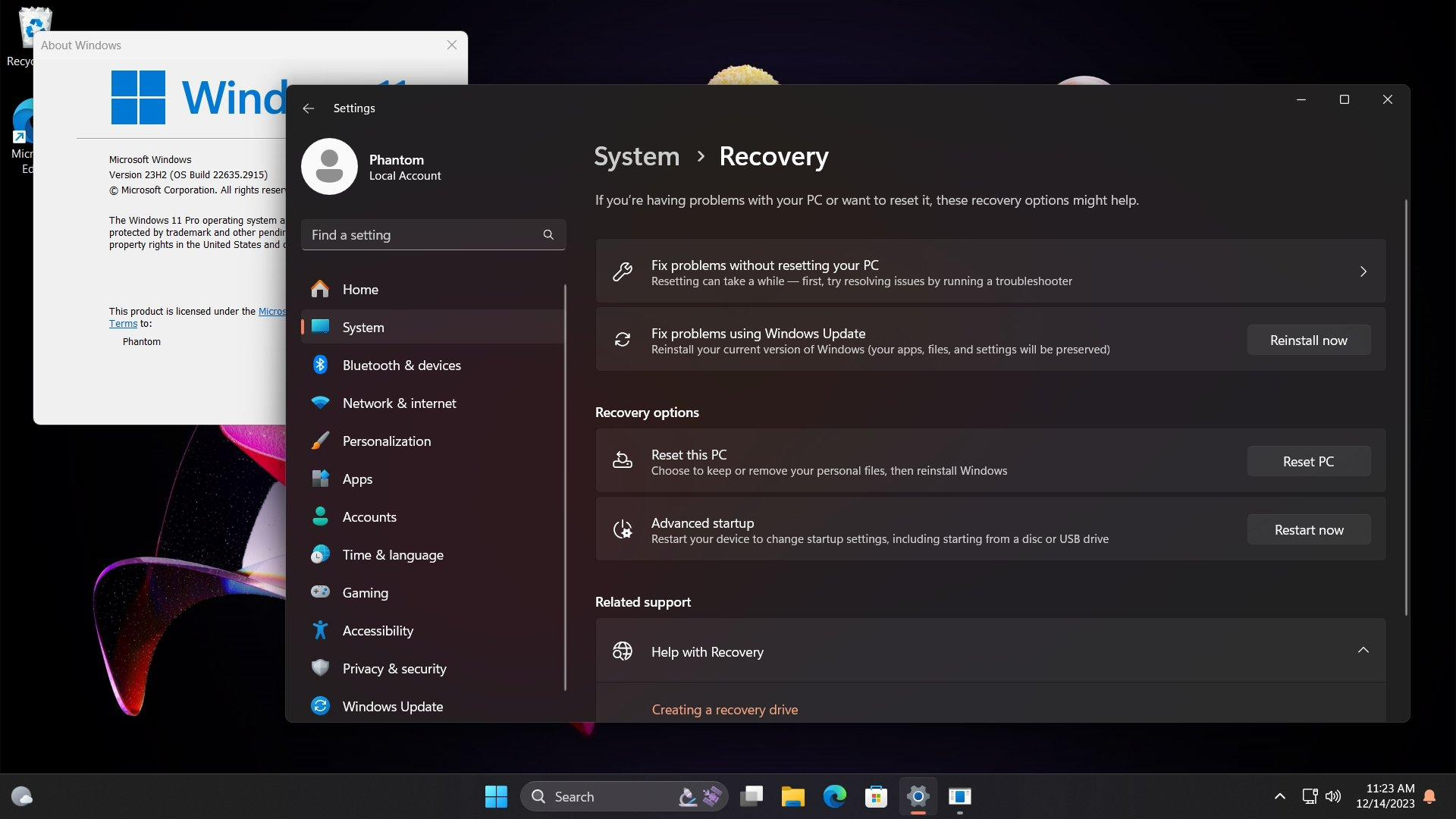Click the network tray icon
The image size is (1456, 819).
click(x=1310, y=796)
